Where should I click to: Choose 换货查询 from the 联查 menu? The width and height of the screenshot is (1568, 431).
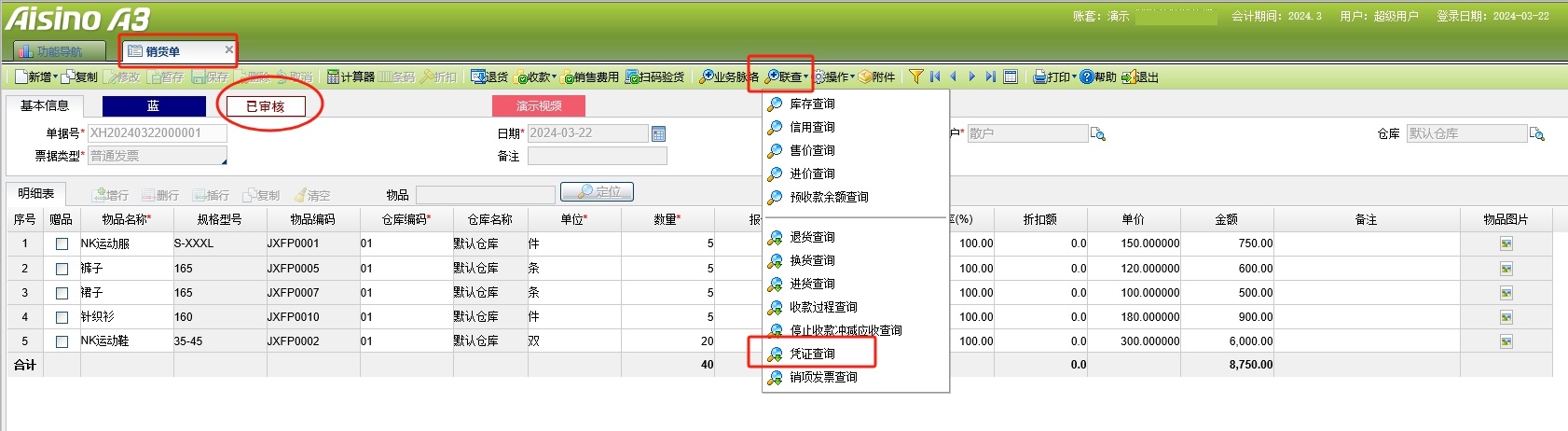(x=812, y=260)
